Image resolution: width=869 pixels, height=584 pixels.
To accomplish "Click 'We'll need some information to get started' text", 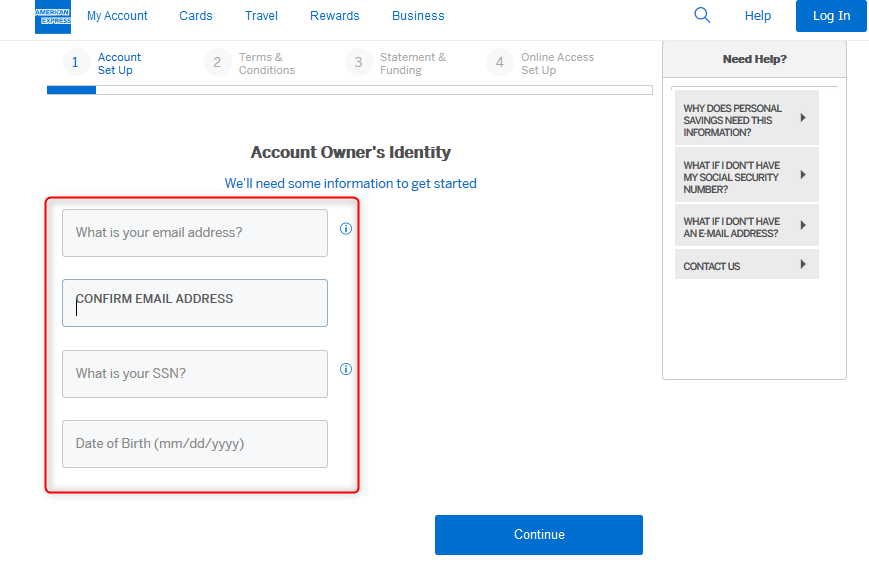I will pos(350,183).
